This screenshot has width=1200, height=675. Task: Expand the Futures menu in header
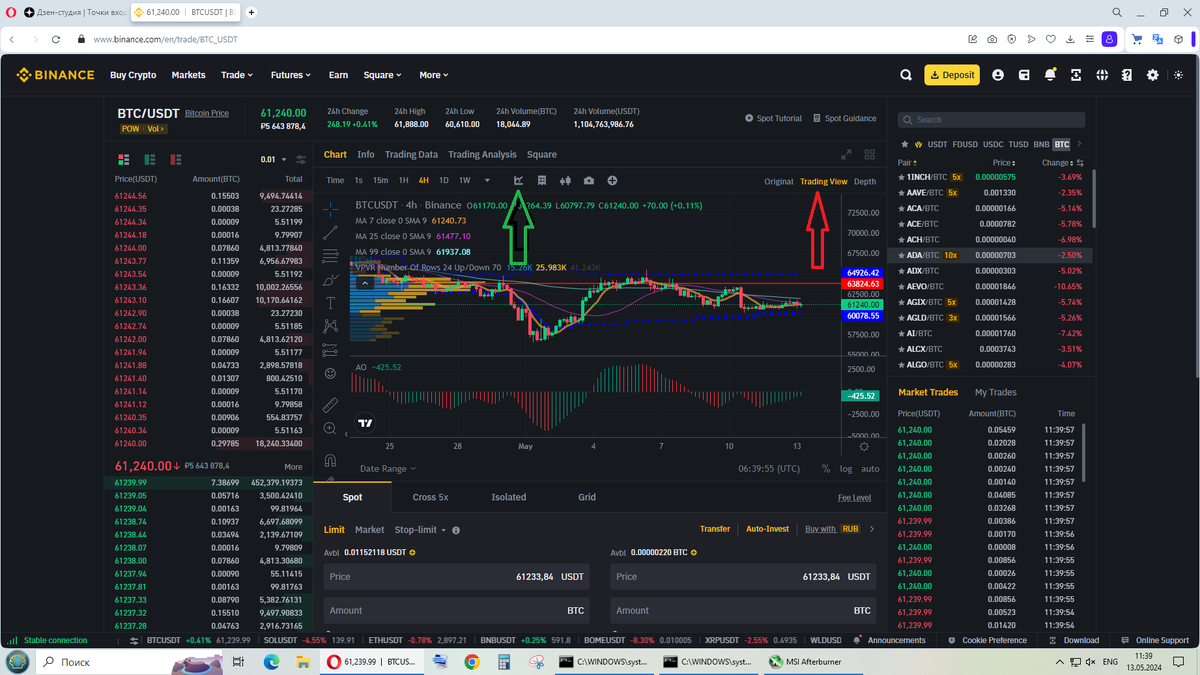291,75
